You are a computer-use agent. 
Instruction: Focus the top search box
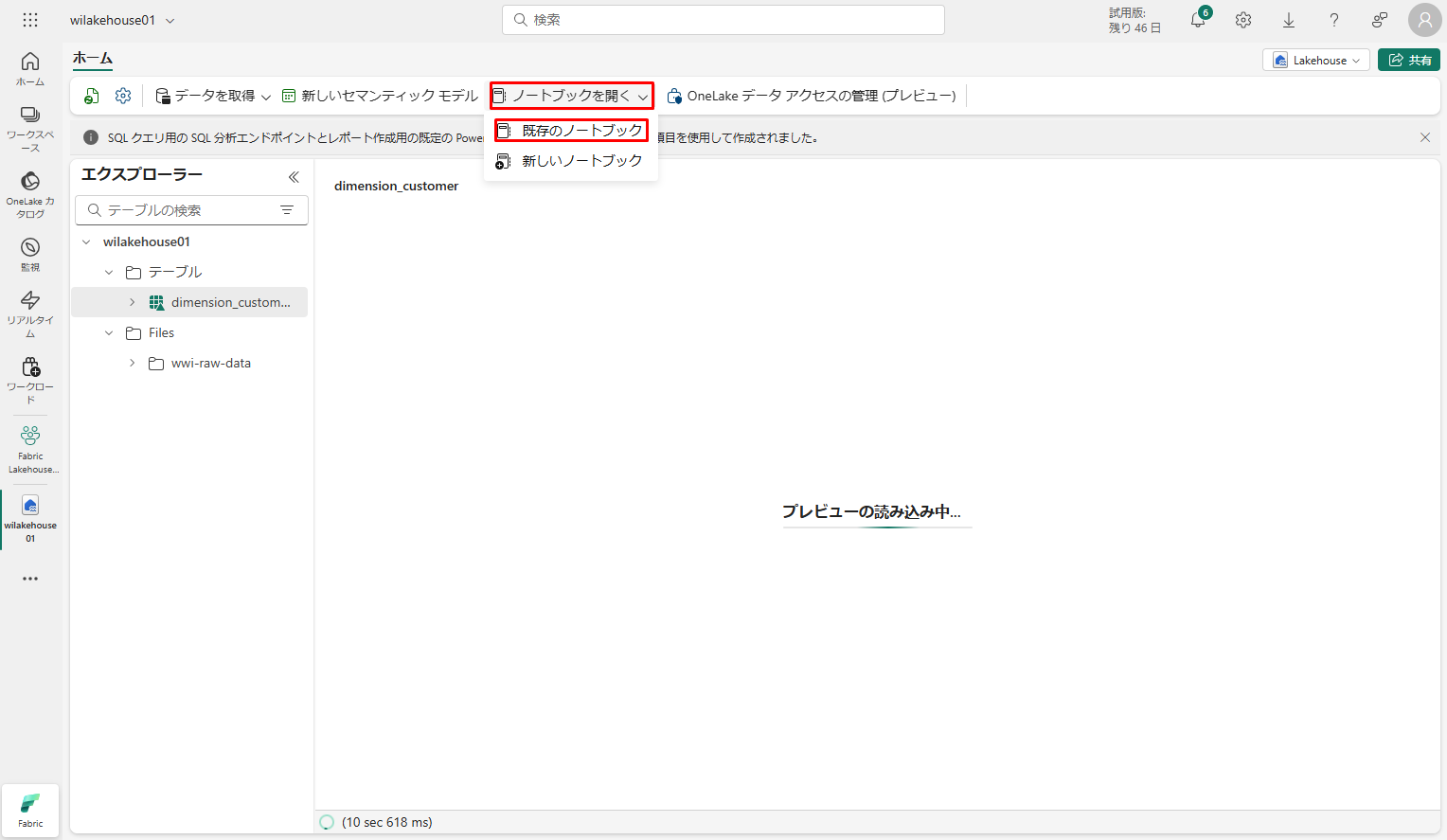(723, 20)
